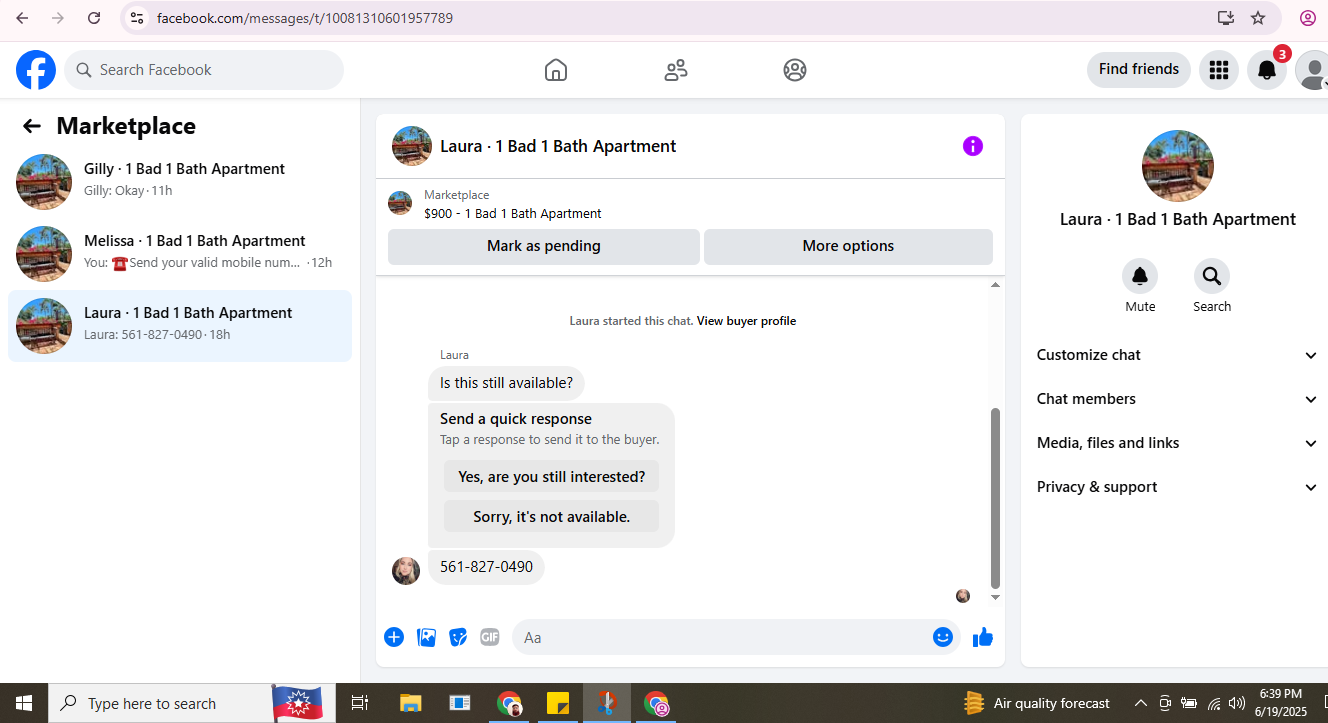Screen dimensions: 1328x723
Task: Click the Windows taskbar search box
Action: [x=160, y=703]
